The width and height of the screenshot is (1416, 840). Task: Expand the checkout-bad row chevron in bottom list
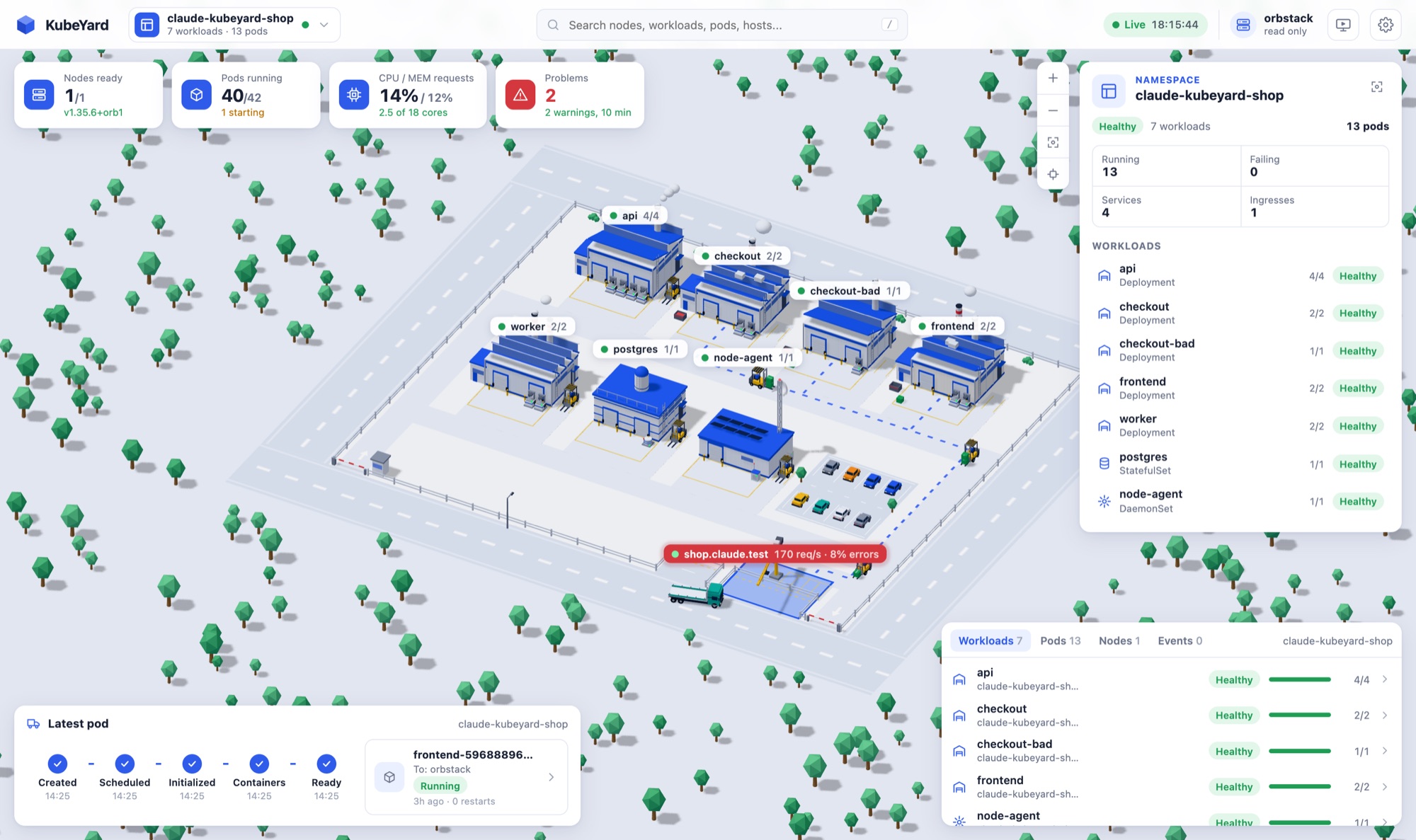click(1385, 751)
